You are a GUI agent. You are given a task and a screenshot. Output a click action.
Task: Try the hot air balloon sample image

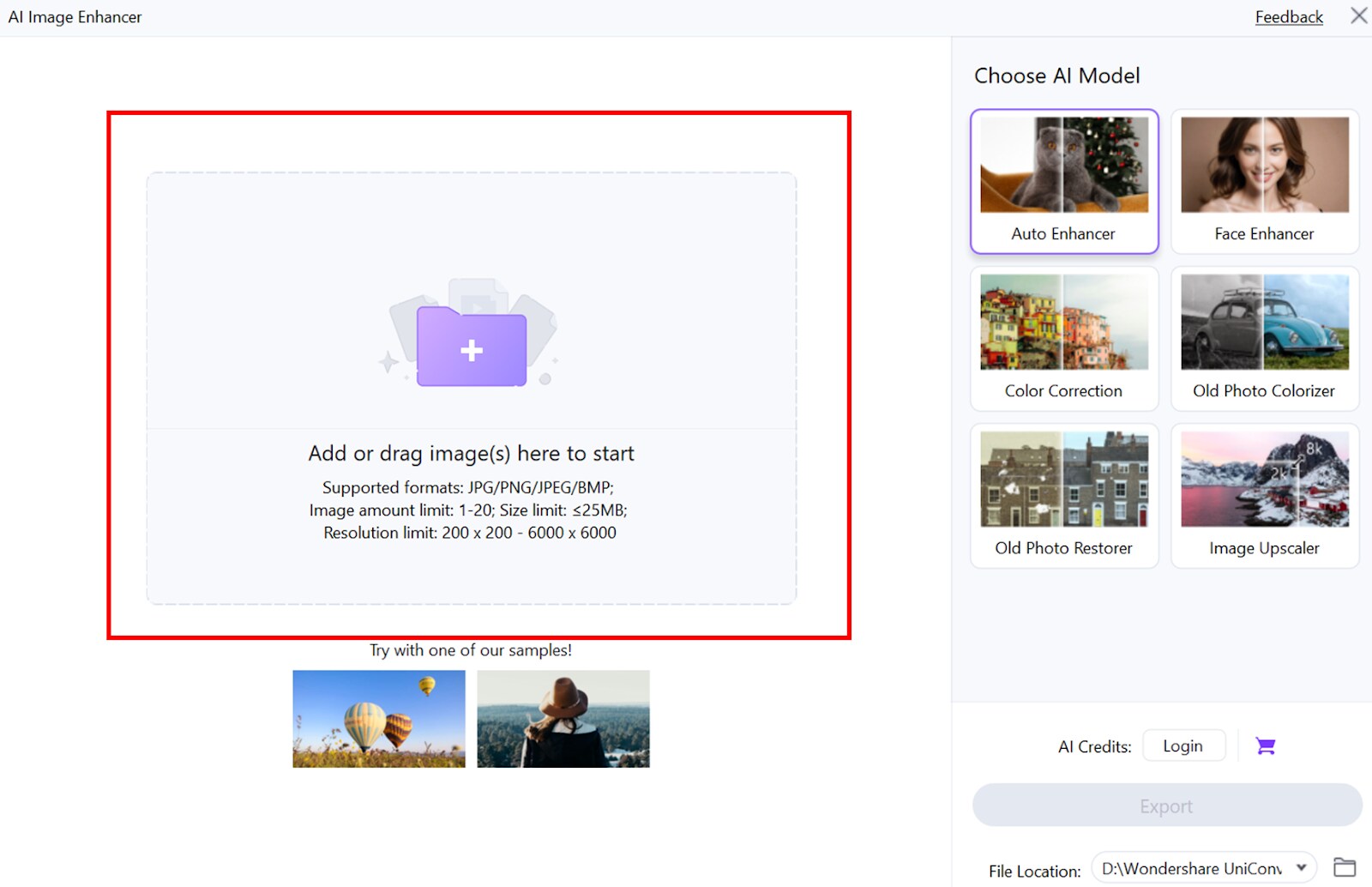pyautogui.click(x=378, y=719)
